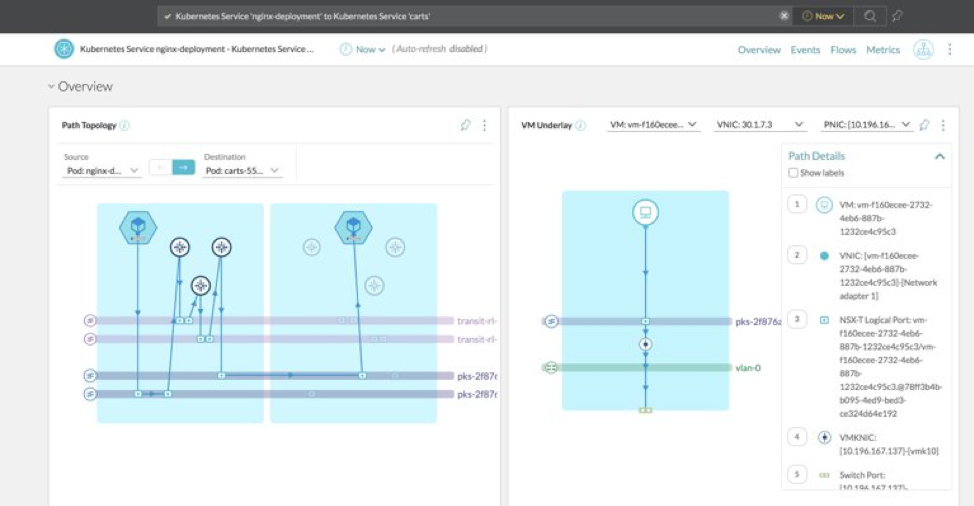Open the topology diagram icon in header

click(x=924, y=50)
